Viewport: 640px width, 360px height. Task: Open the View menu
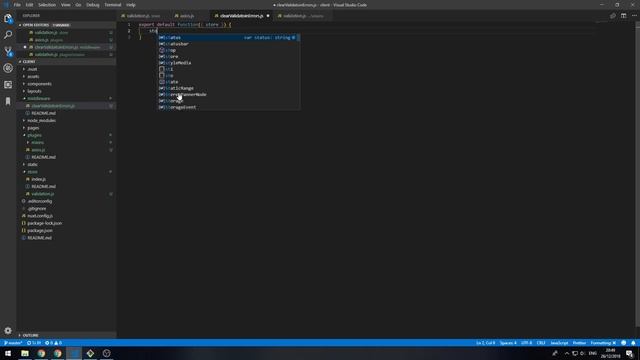coord(66,5)
